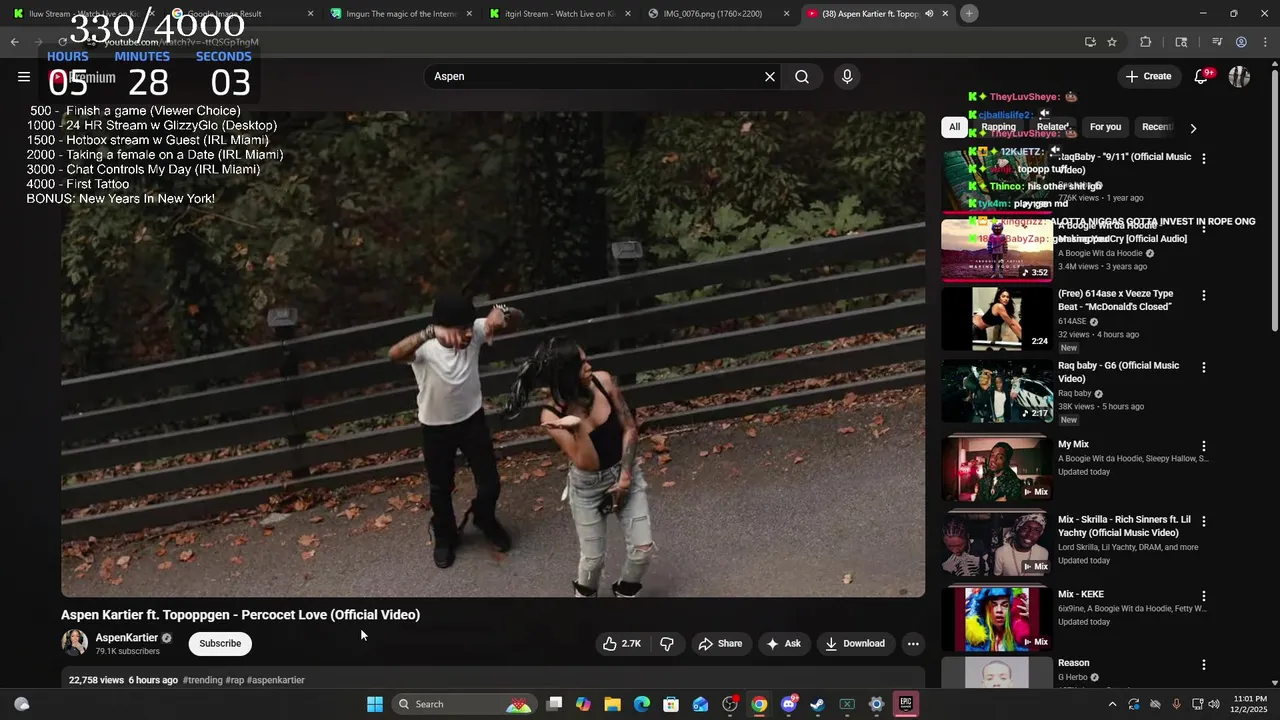
Task: Open the McDonald's Closed type beat thumbnail
Action: tap(997, 319)
